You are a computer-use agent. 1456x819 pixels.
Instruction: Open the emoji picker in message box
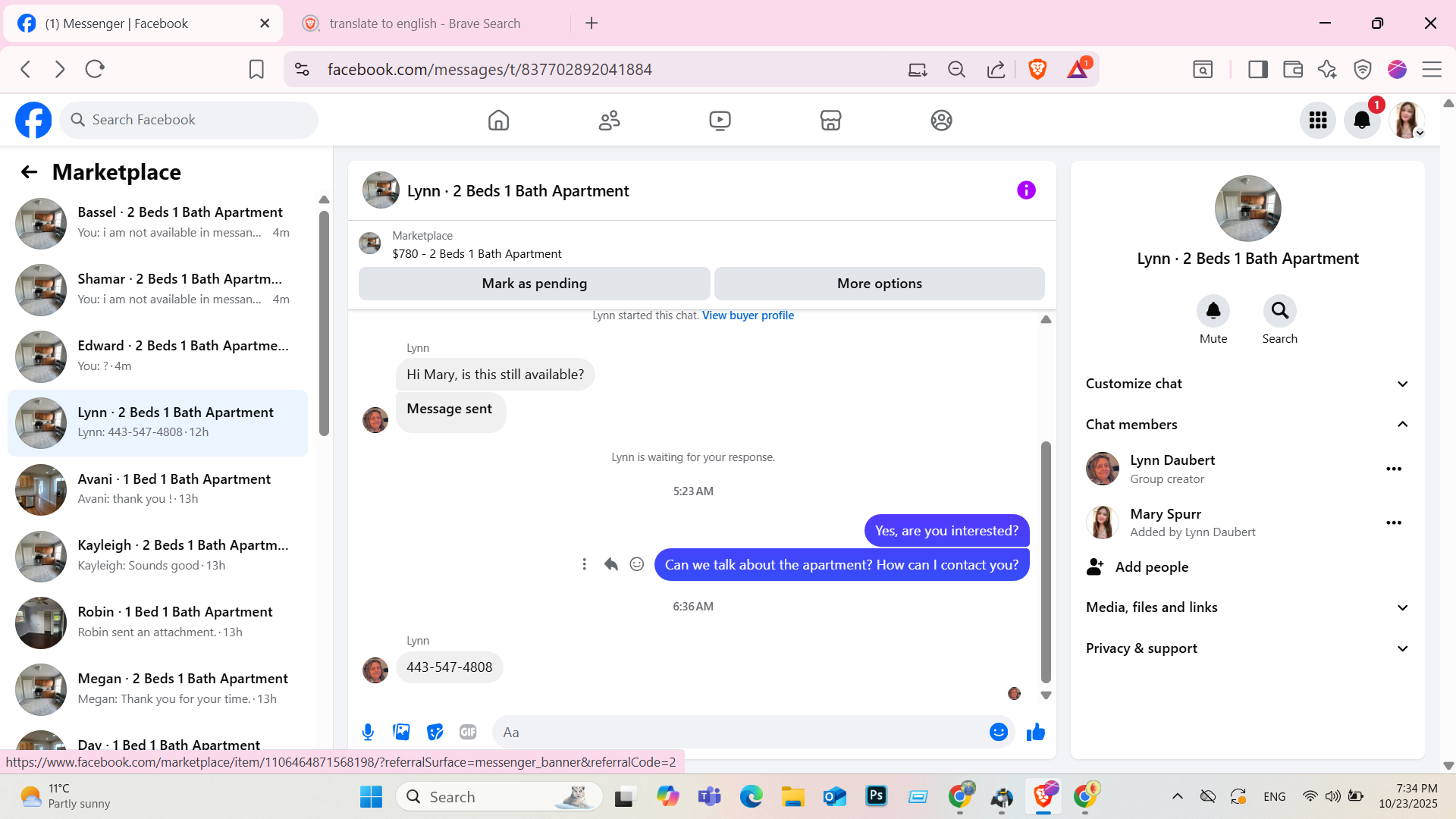click(x=998, y=732)
